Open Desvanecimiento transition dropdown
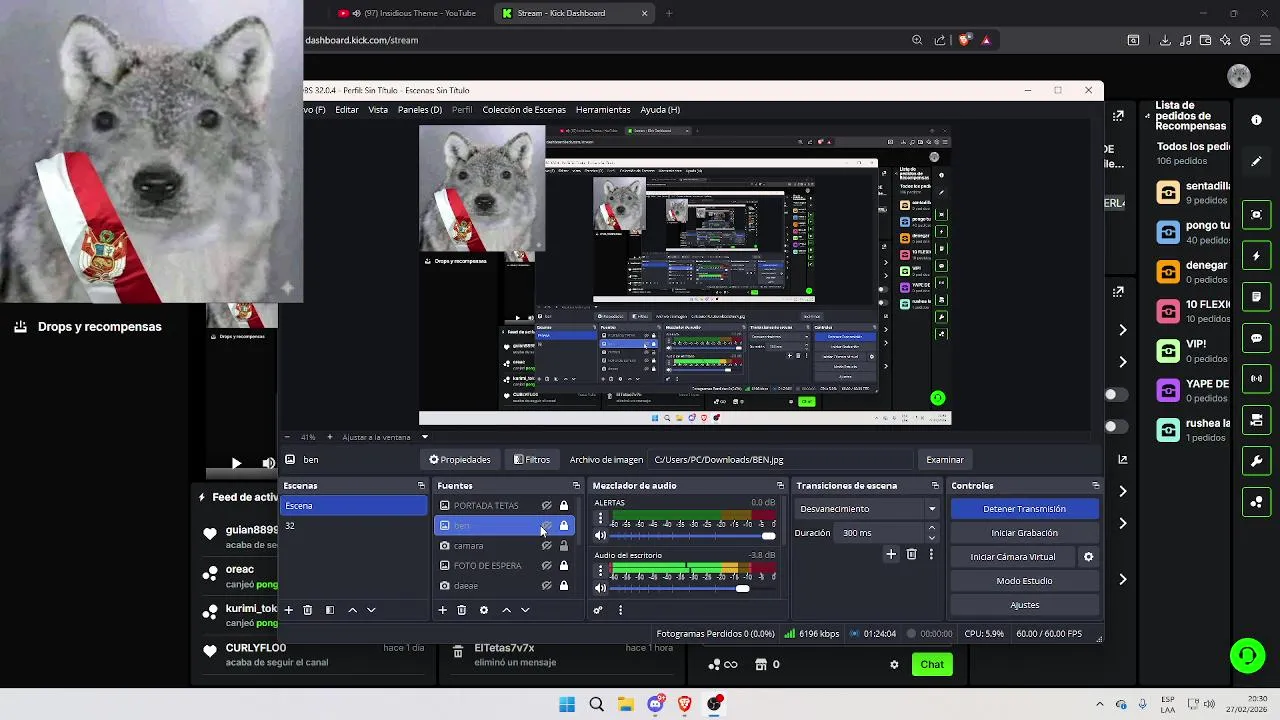Image resolution: width=1280 pixels, height=720 pixels. [867, 509]
